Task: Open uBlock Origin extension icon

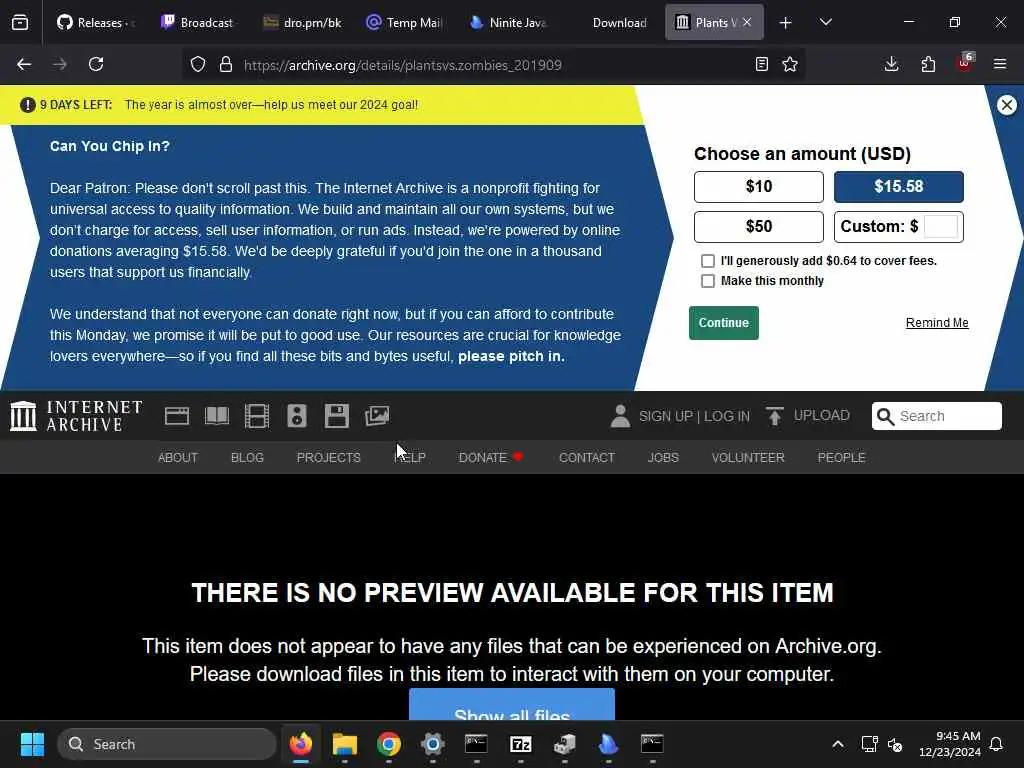Action: pos(965,64)
